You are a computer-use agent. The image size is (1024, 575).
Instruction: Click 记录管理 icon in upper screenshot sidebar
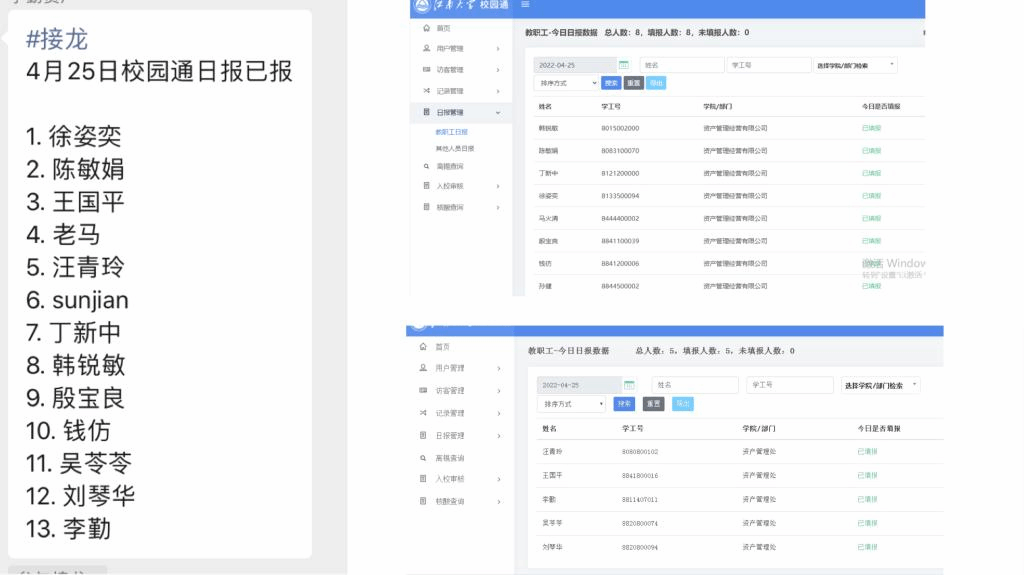pyautogui.click(x=427, y=91)
